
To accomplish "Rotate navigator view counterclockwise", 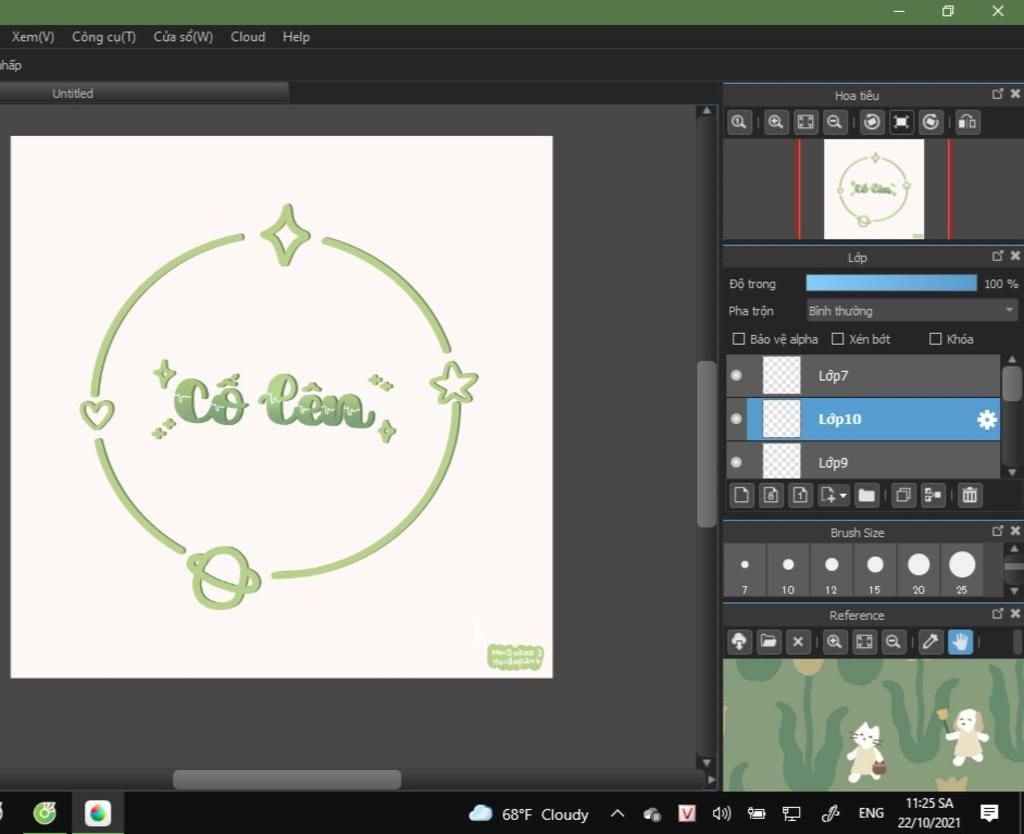I will pyautogui.click(x=871, y=122).
